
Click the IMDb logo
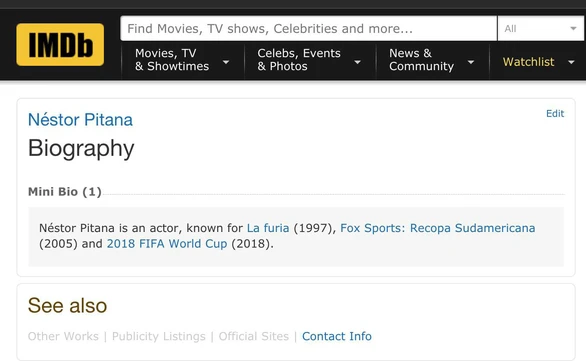click(x=60, y=44)
